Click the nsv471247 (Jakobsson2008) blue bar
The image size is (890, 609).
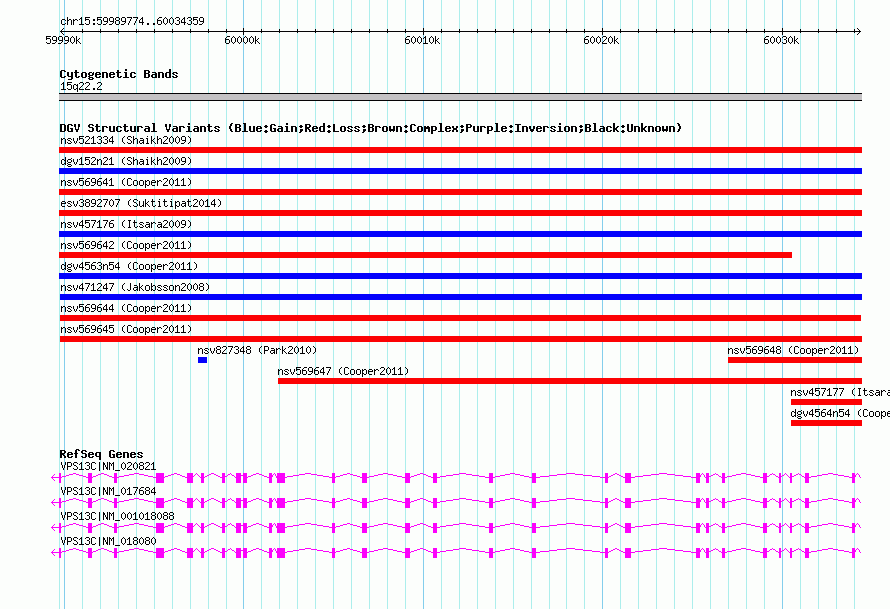(x=460, y=297)
